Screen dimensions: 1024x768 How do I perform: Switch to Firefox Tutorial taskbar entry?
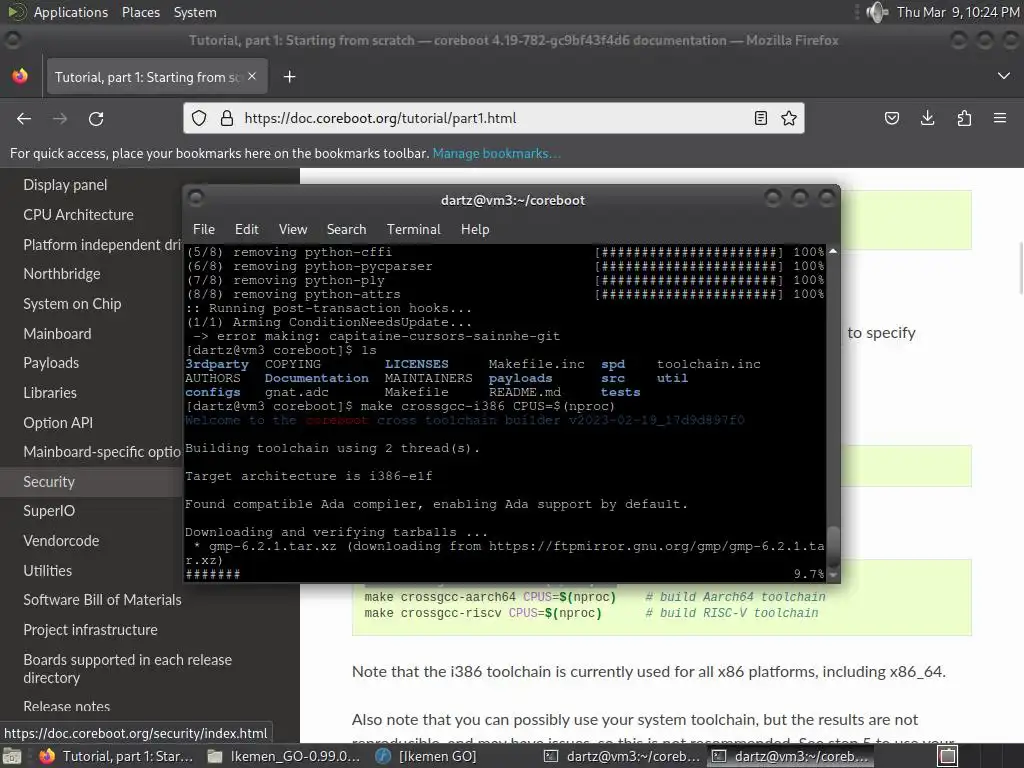click(x=116, y=756)
